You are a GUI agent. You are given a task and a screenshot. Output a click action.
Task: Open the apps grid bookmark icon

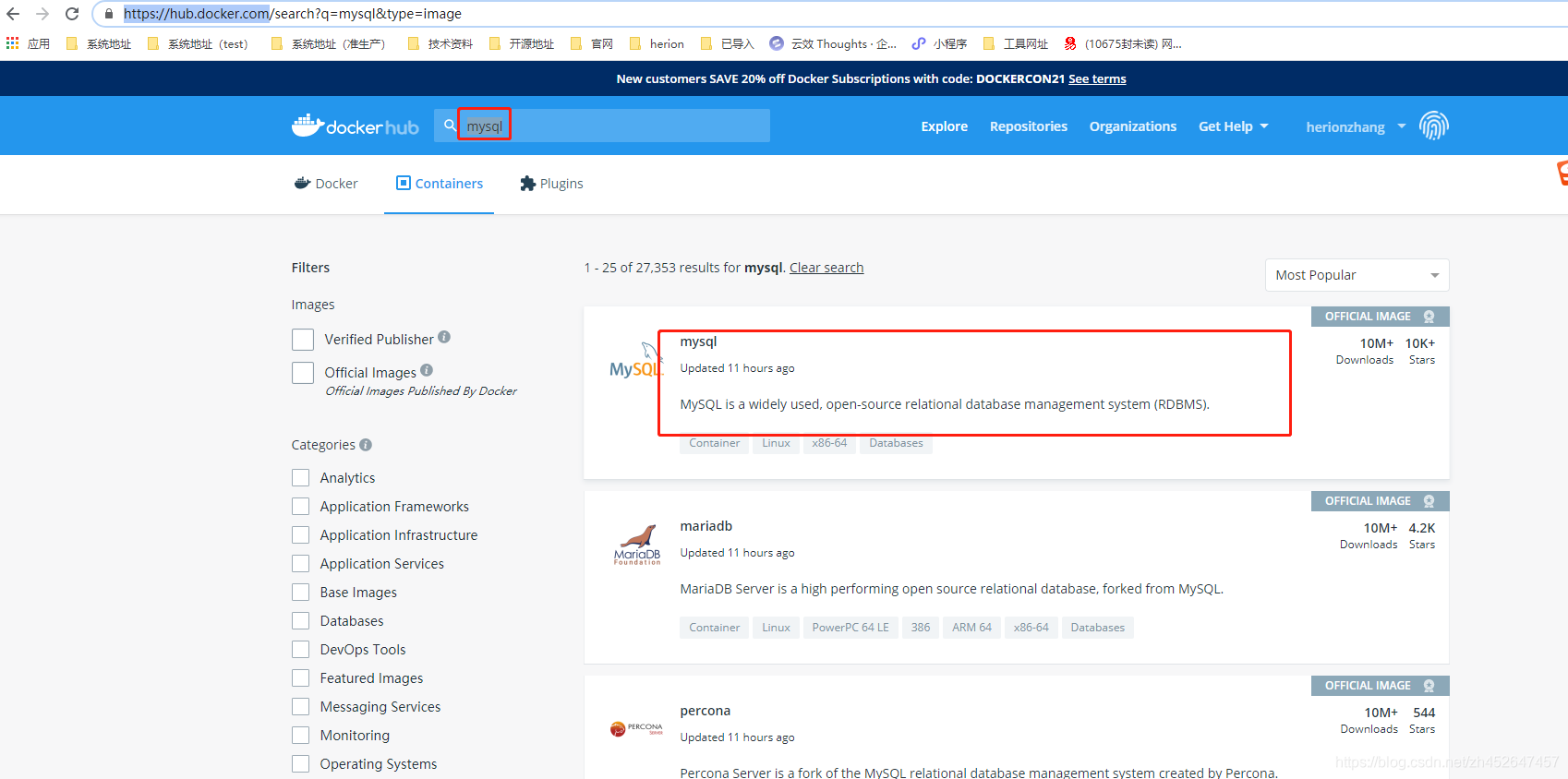(12, 43)
